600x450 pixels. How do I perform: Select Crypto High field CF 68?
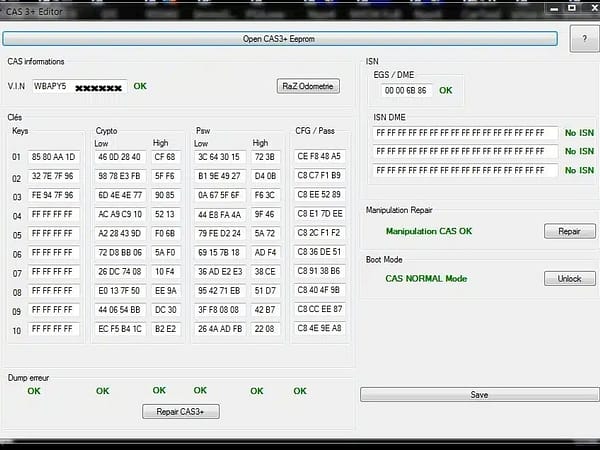(x=166, y=157)
